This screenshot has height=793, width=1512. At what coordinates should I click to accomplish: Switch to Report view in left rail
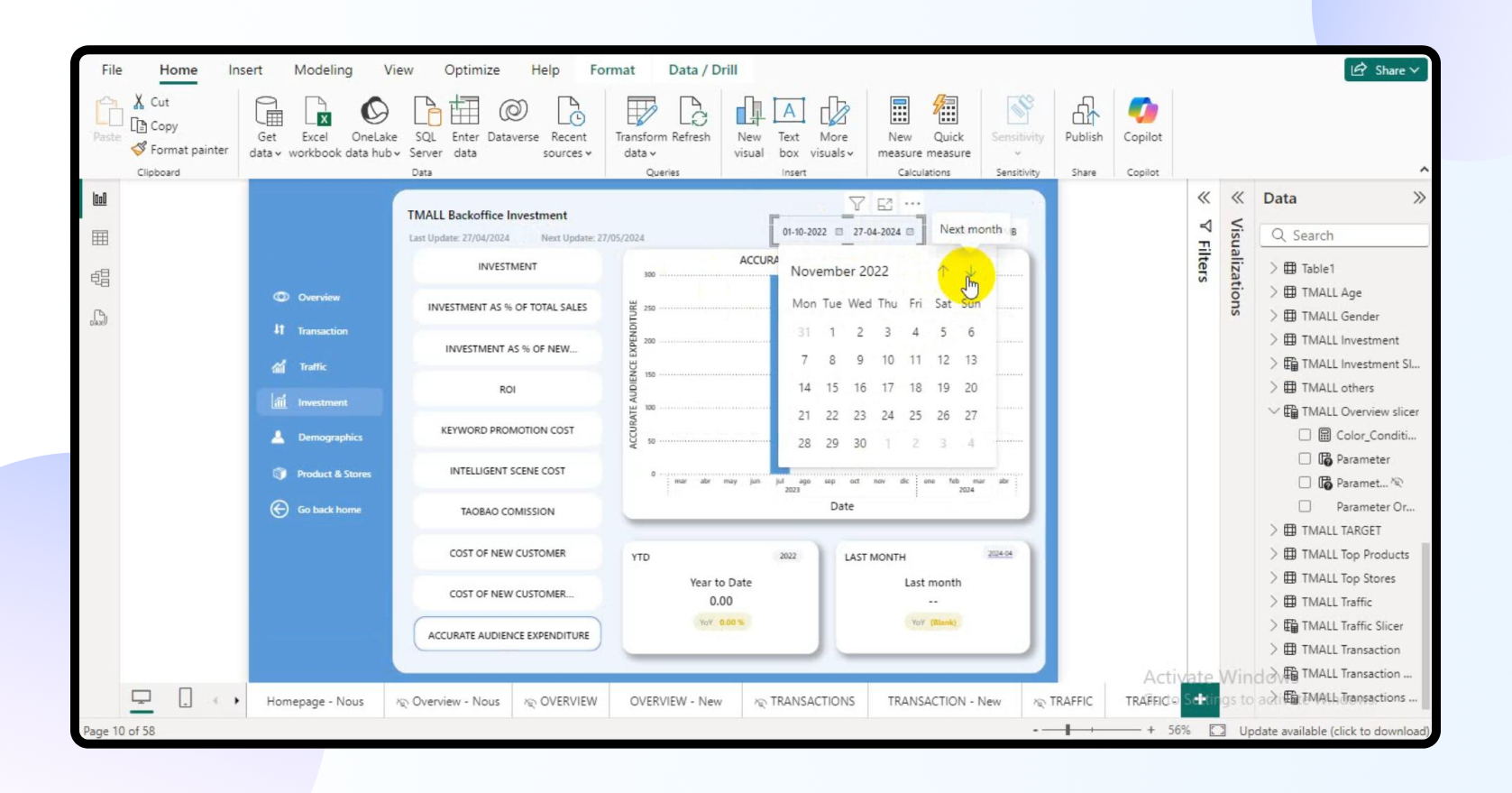click(100, 198)
